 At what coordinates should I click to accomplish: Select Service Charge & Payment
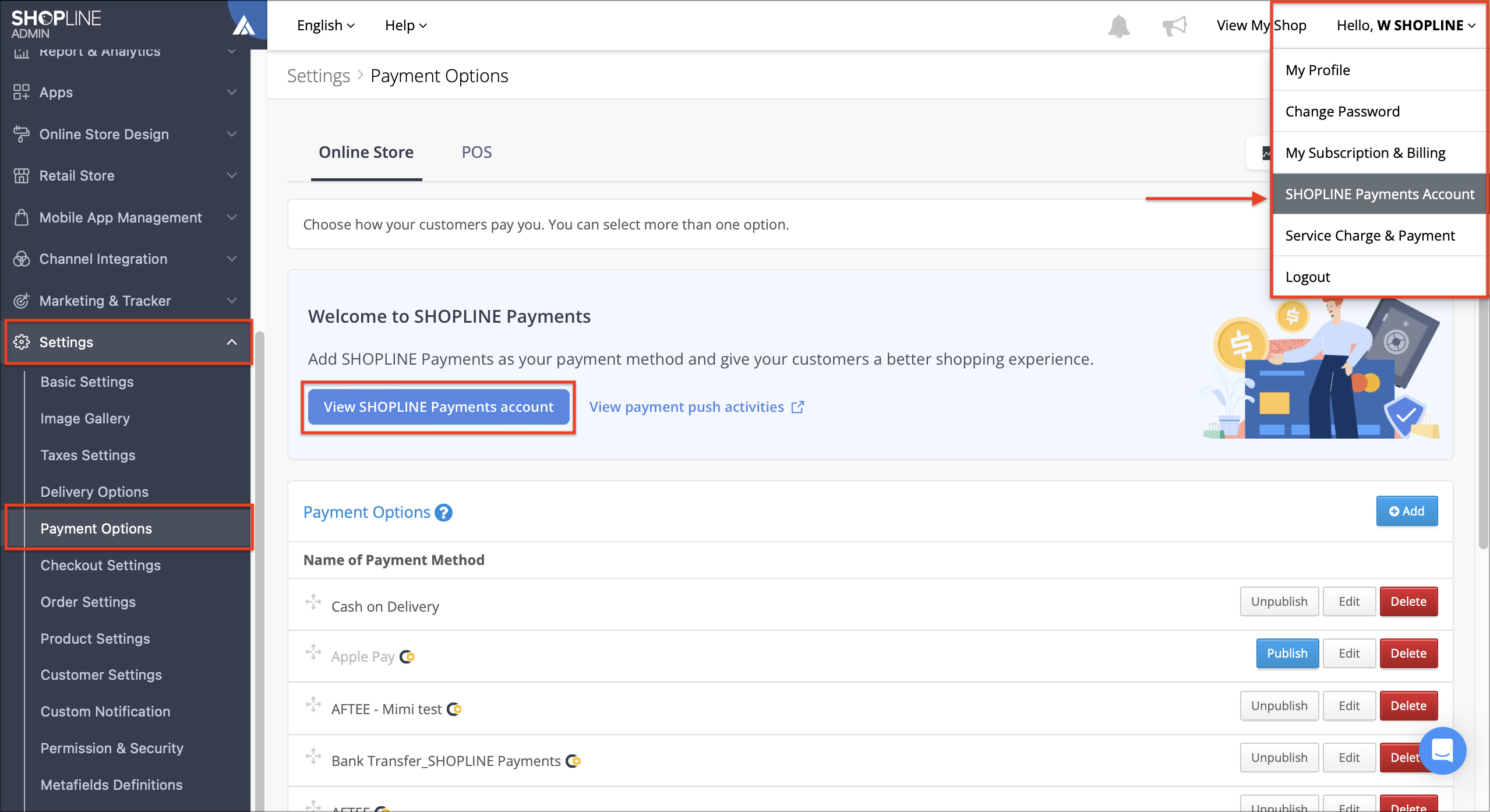click(x=1379, y=235)
